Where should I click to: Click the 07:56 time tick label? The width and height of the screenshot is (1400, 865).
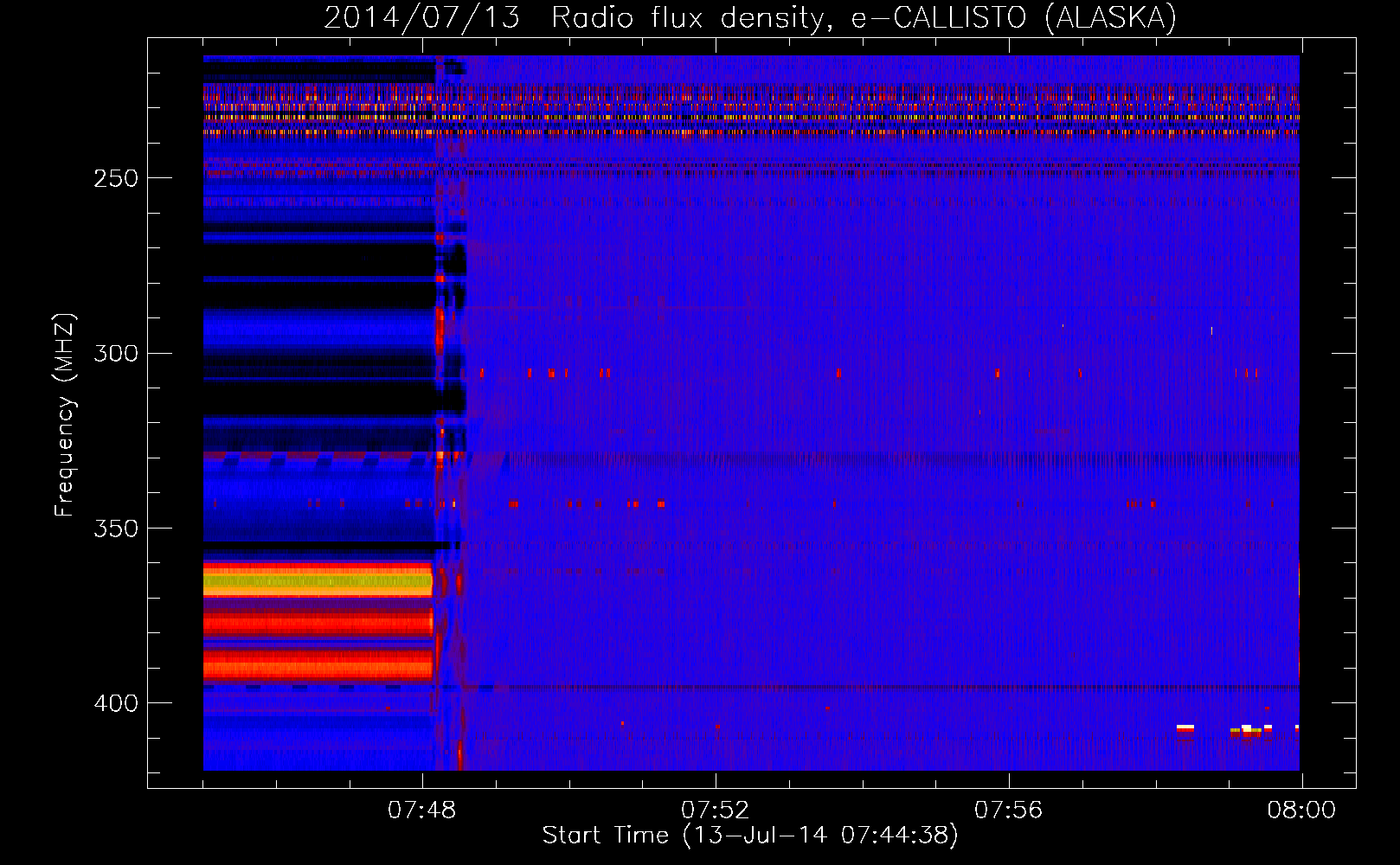[1009, 811]
